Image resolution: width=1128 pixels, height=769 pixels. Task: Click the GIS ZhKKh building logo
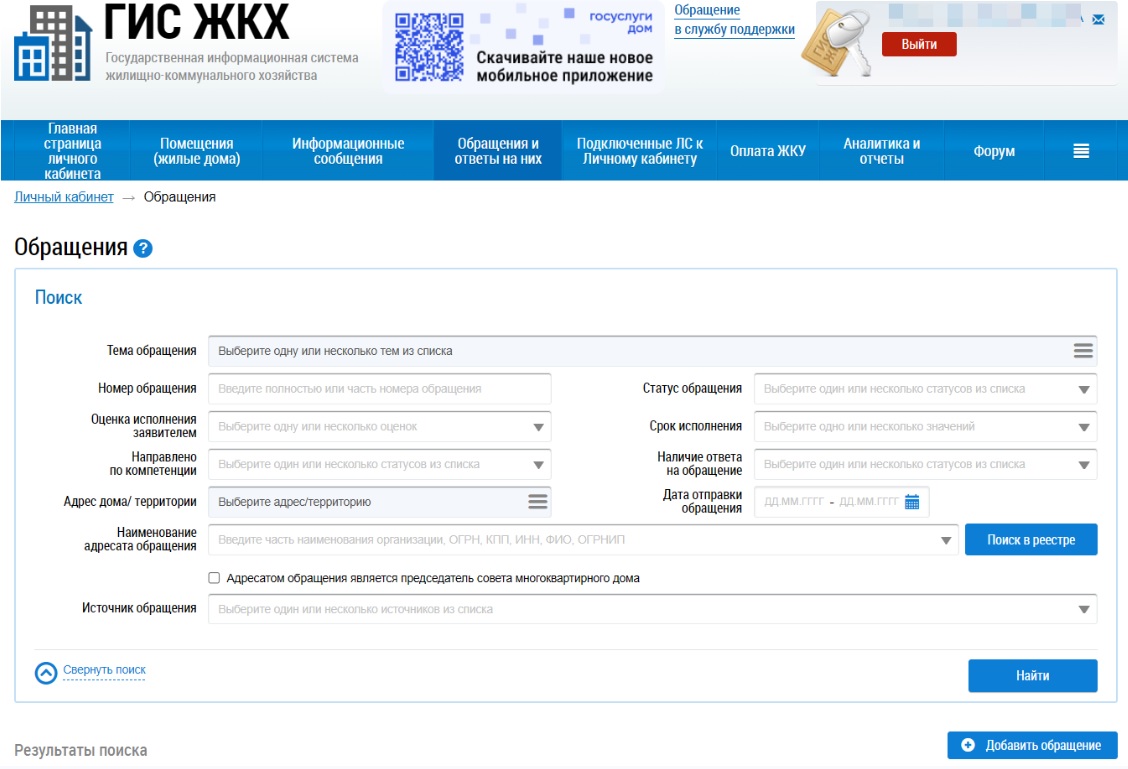[x=53, y=43]
